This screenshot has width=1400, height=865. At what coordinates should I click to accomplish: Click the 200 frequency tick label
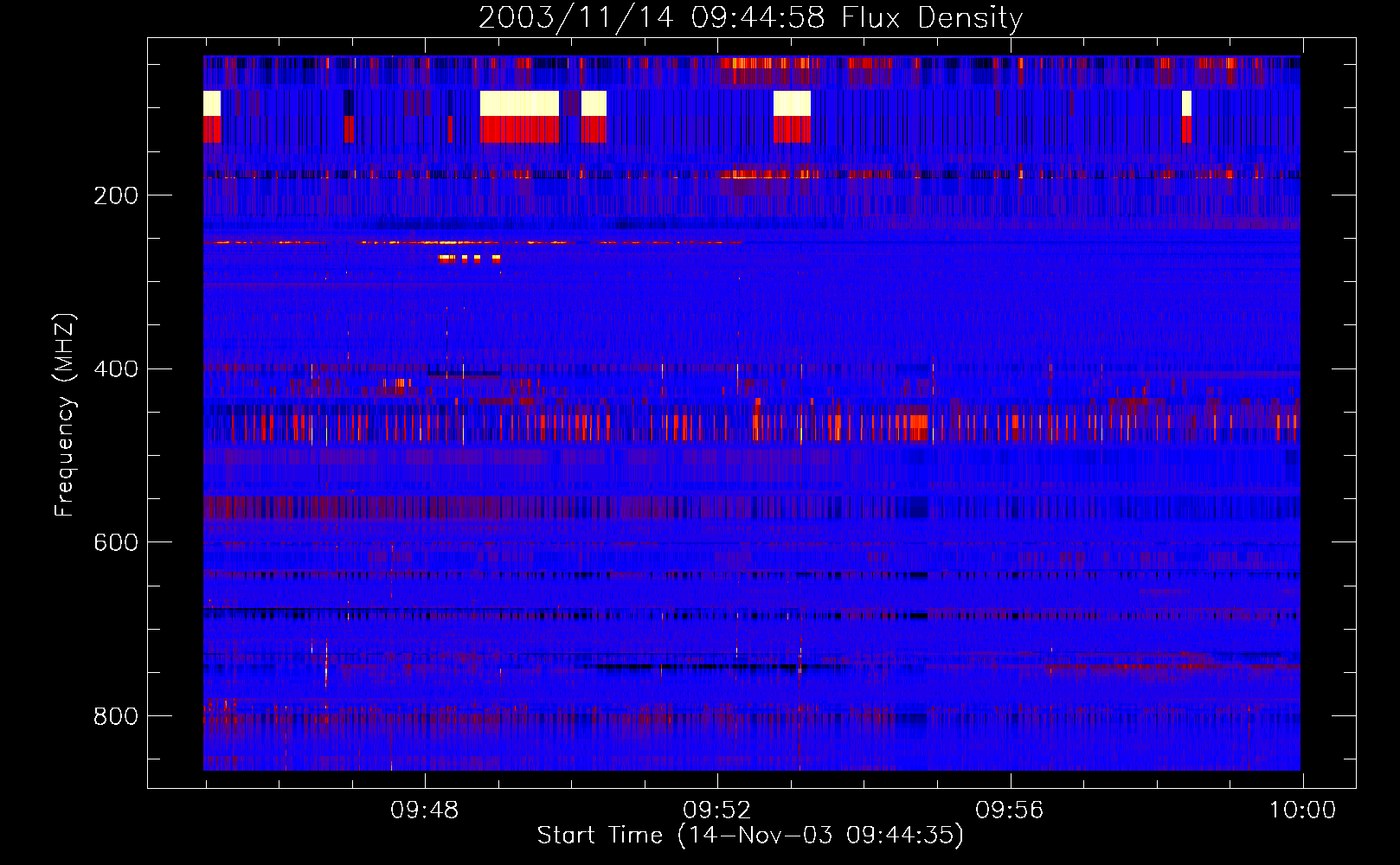click(116, 195)
